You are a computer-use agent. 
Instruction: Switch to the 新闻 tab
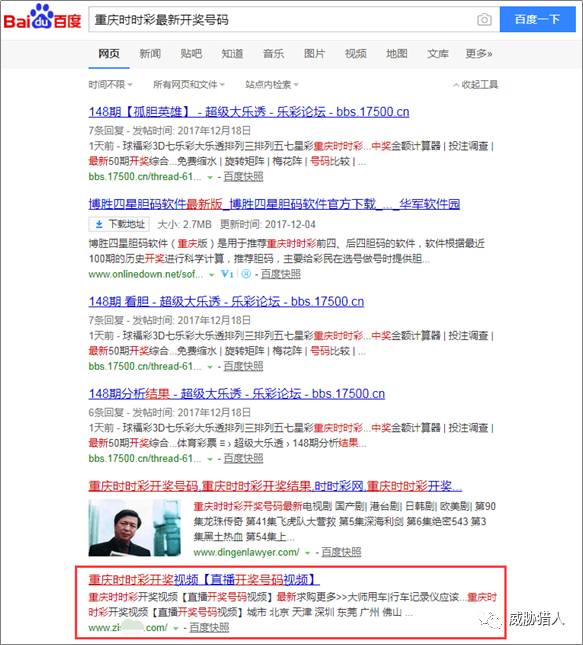(150, 53)
